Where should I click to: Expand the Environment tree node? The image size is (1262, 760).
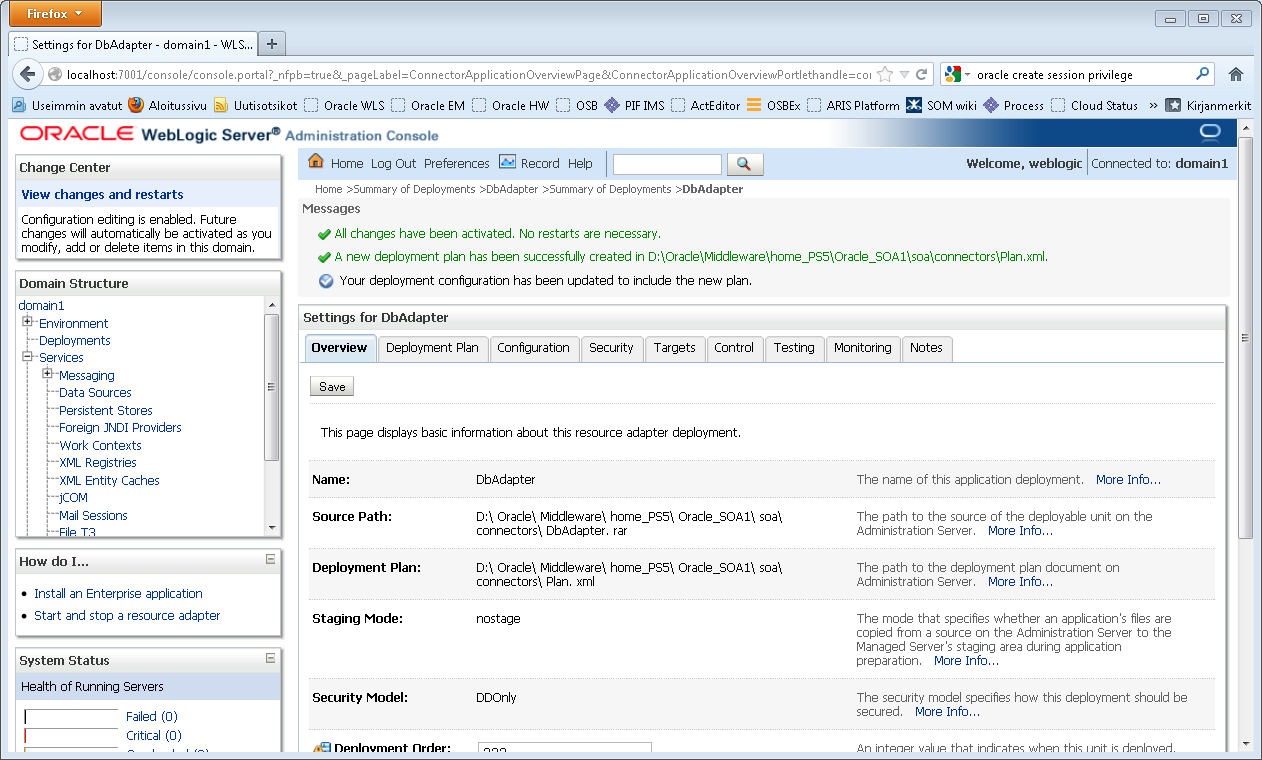[27, 322]
